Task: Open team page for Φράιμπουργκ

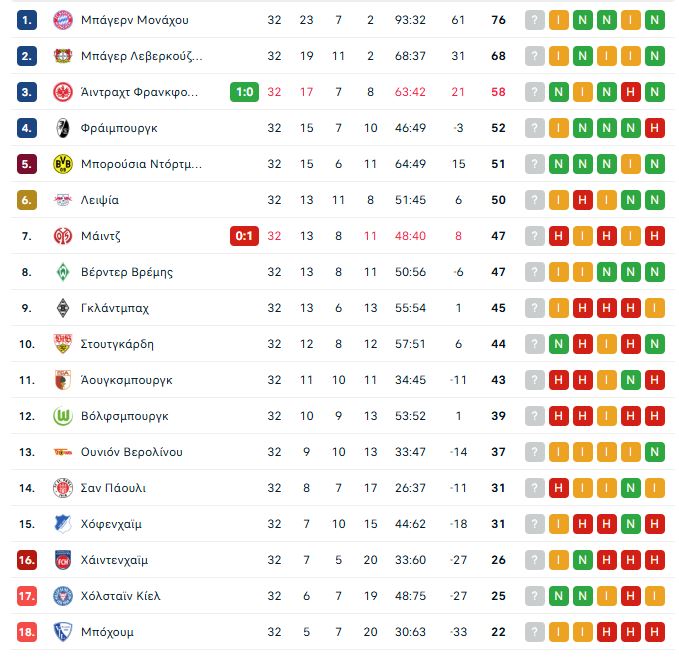Action: click(x=119, y=128)
